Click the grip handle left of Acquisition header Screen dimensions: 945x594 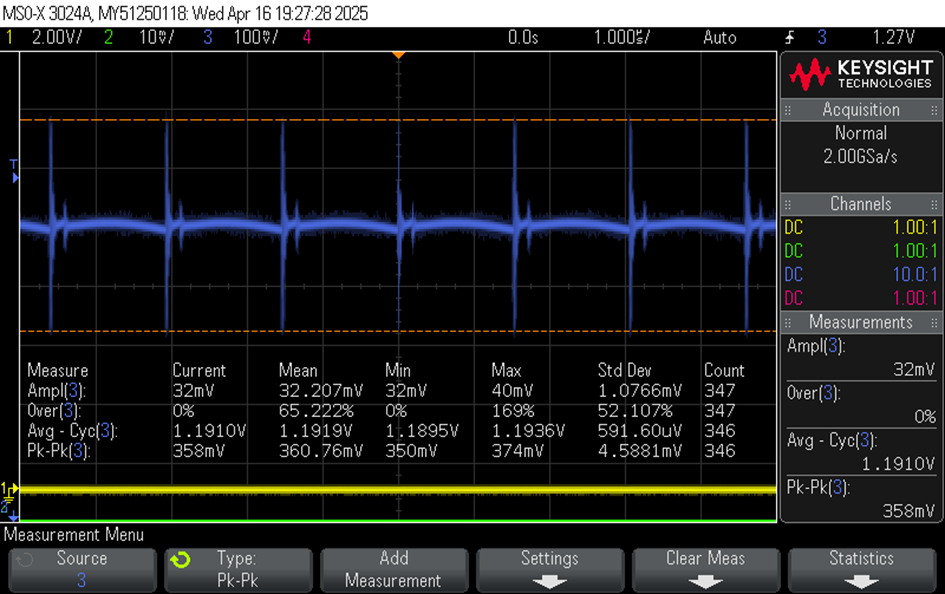789,110
